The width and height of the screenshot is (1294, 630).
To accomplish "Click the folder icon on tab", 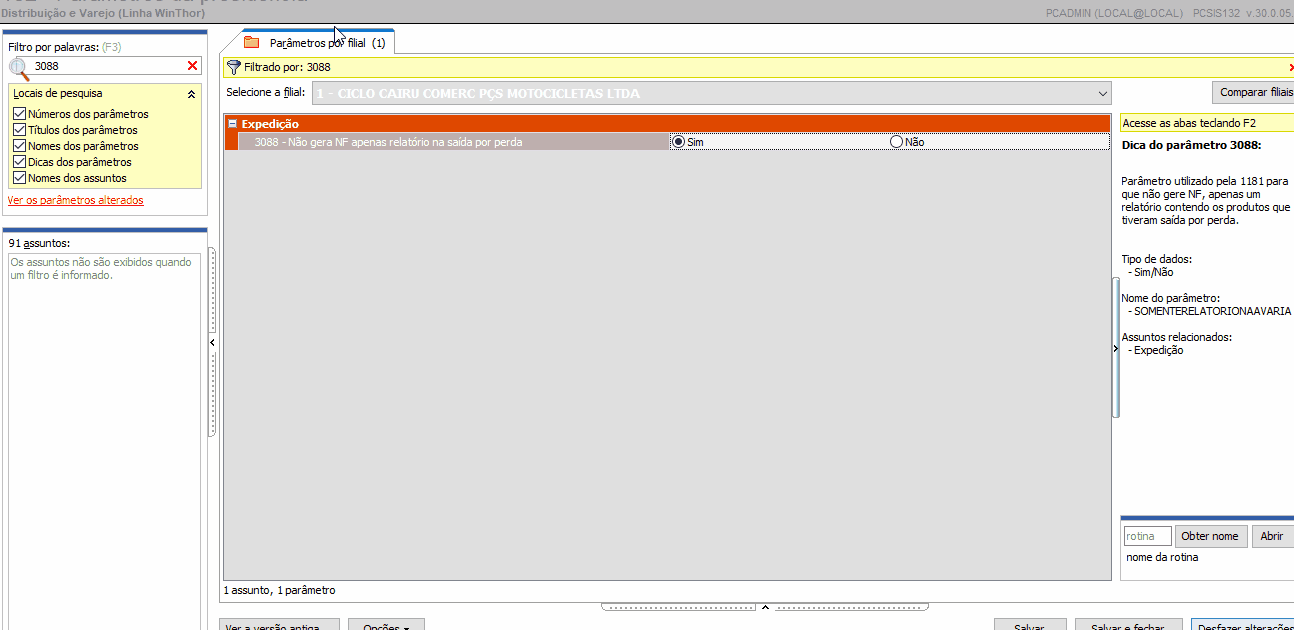I will tap(251, 43).
